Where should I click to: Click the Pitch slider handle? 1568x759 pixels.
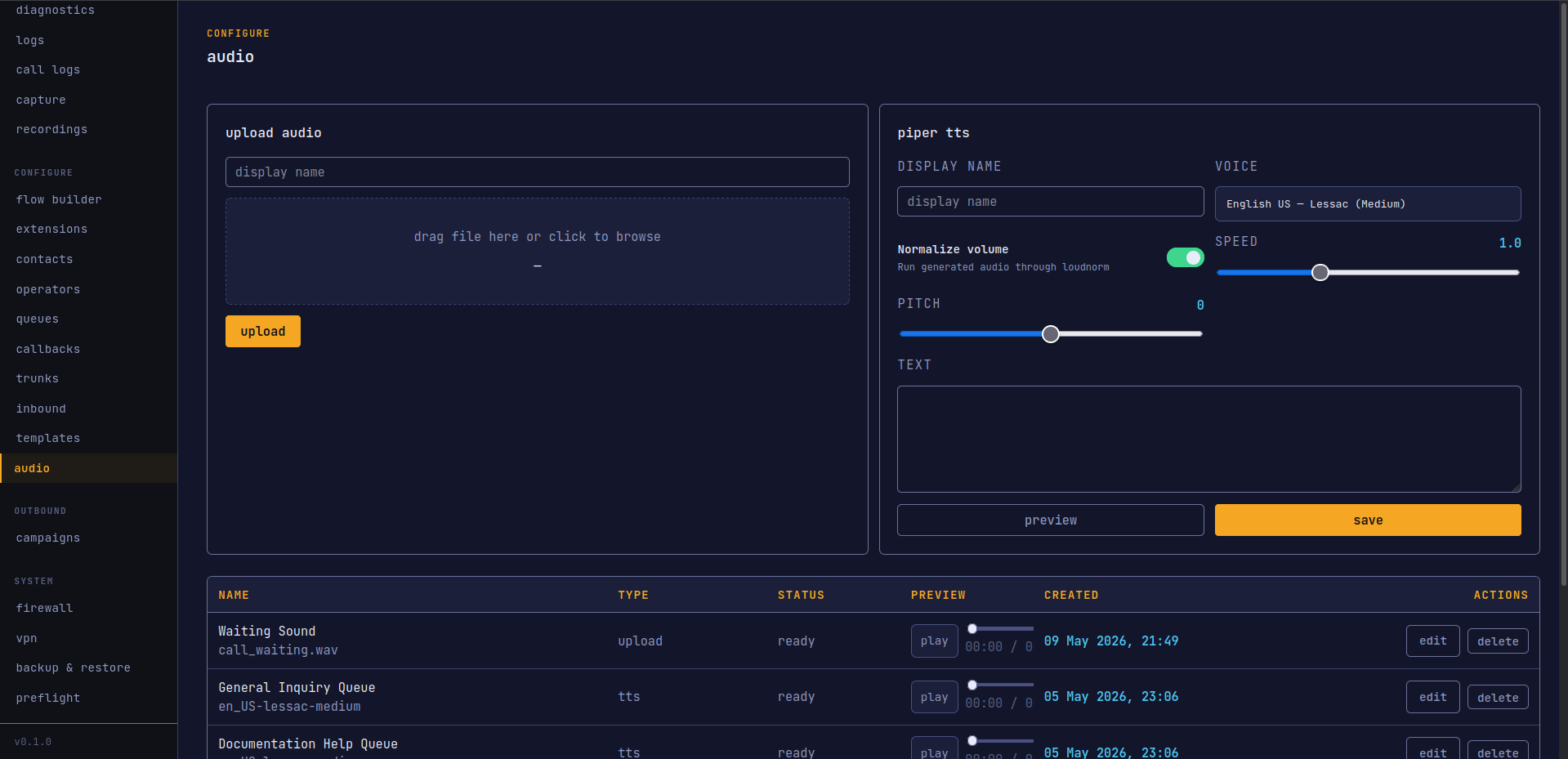(1051, 334)
